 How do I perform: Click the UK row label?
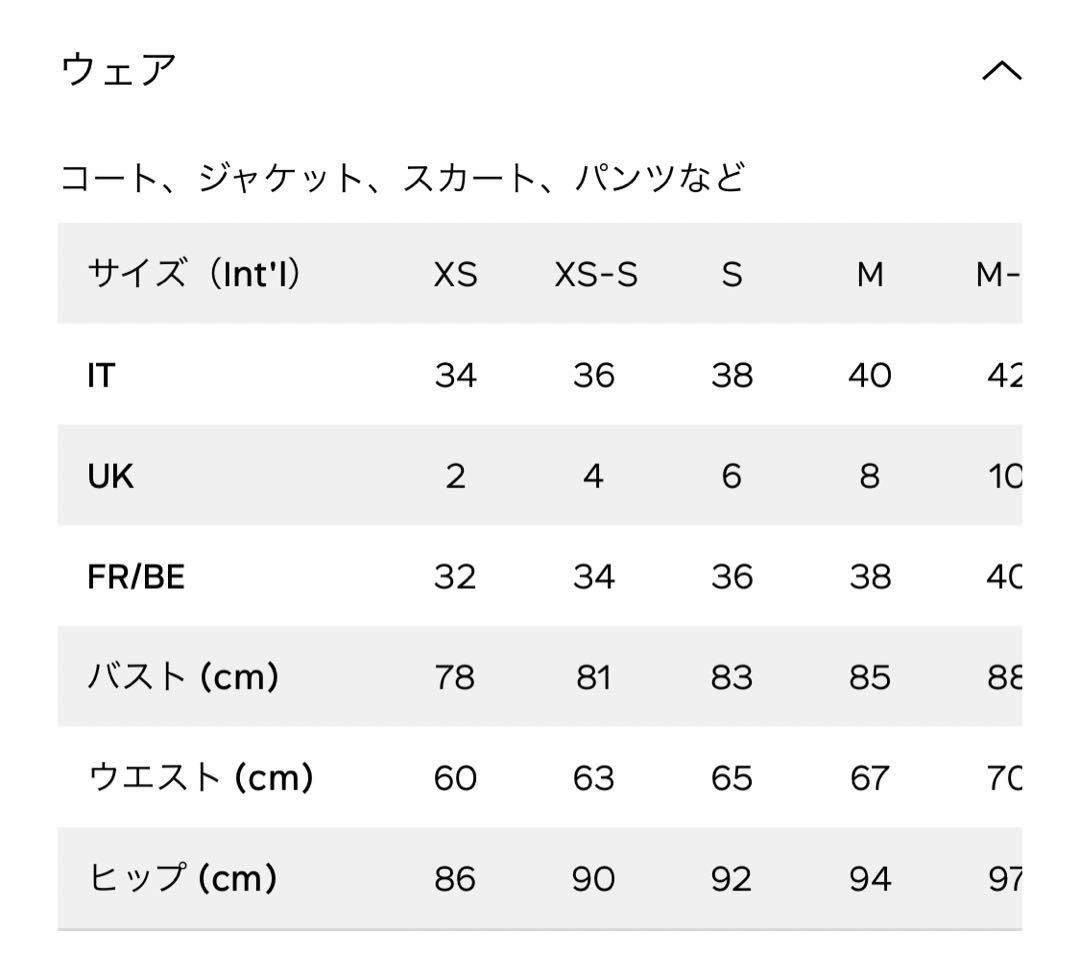[x=110, y=476]
